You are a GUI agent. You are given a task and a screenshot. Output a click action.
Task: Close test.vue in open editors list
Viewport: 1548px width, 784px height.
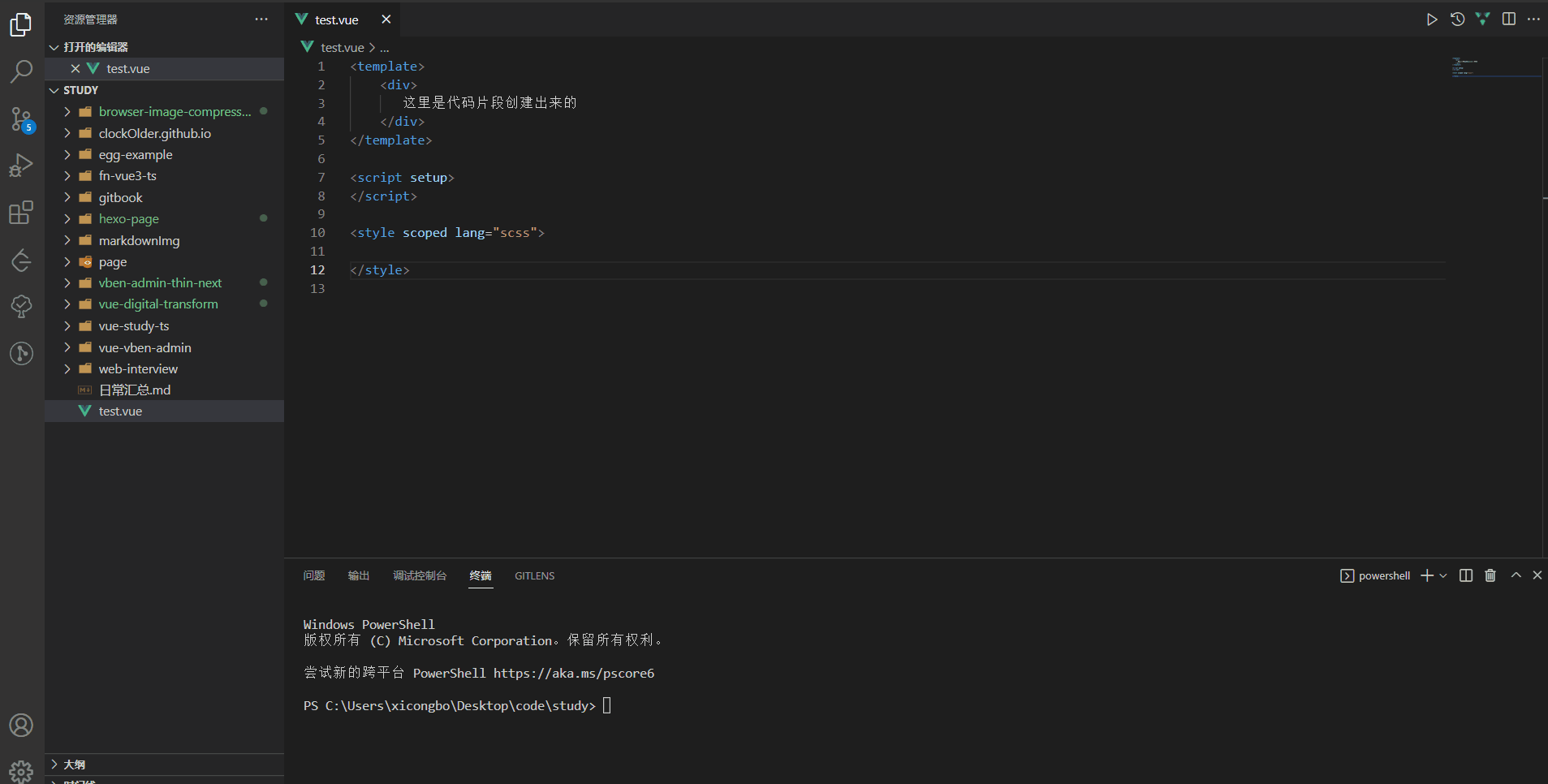point(75,69)
